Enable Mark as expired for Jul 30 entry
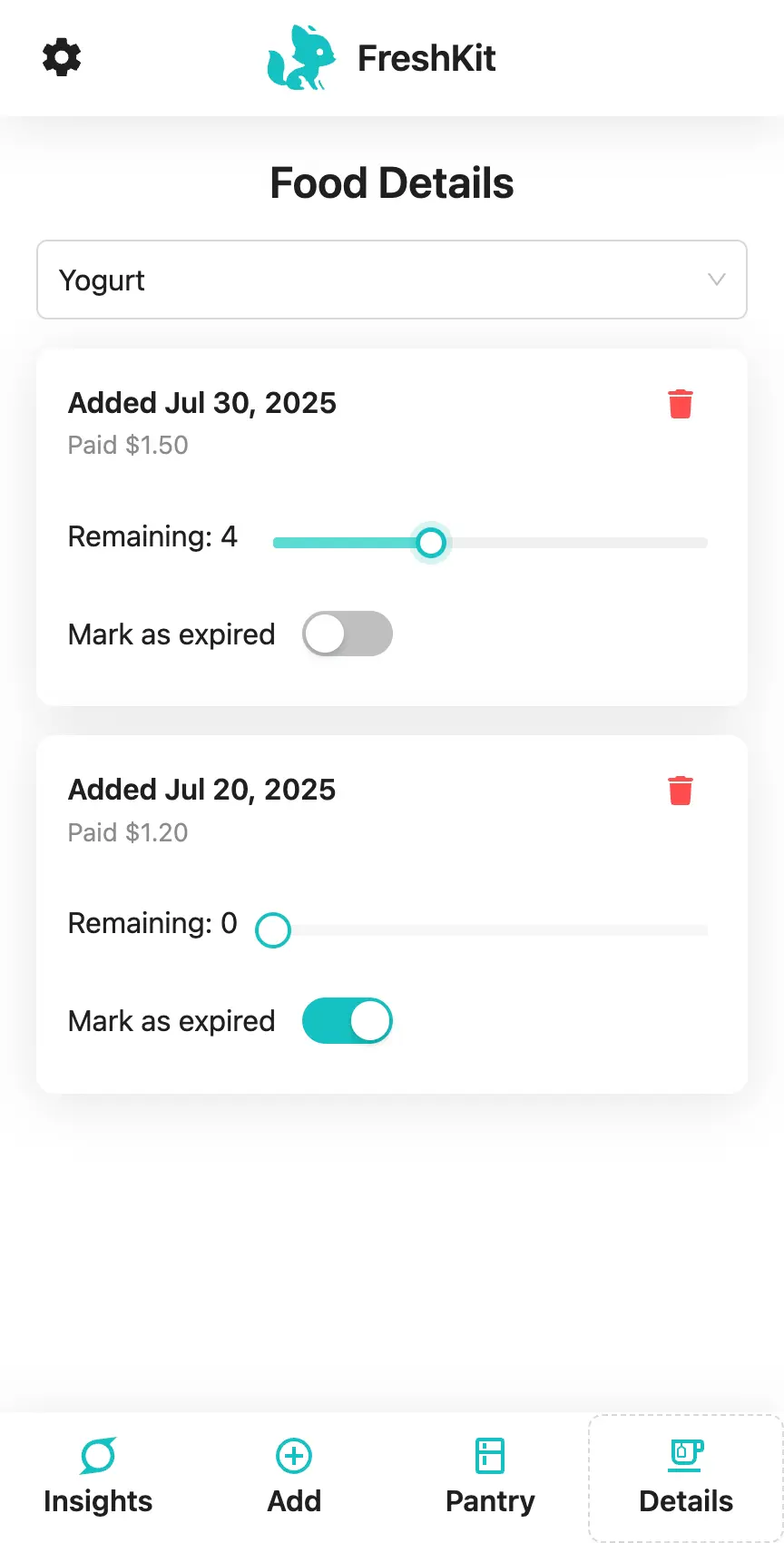 pyautogui.click(x=348, y=634)
